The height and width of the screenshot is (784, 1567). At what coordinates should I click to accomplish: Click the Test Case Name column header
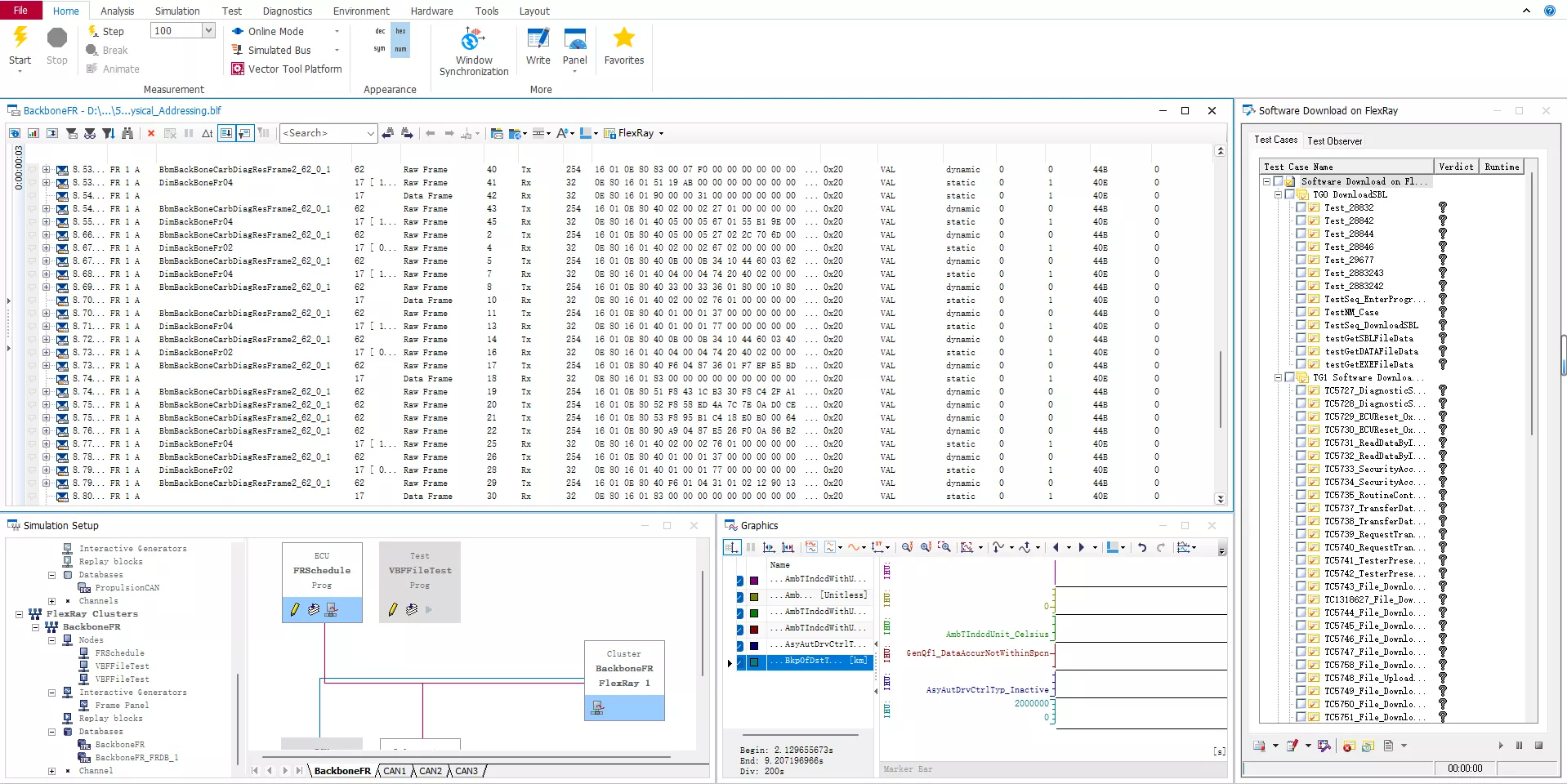point(1346,167)
